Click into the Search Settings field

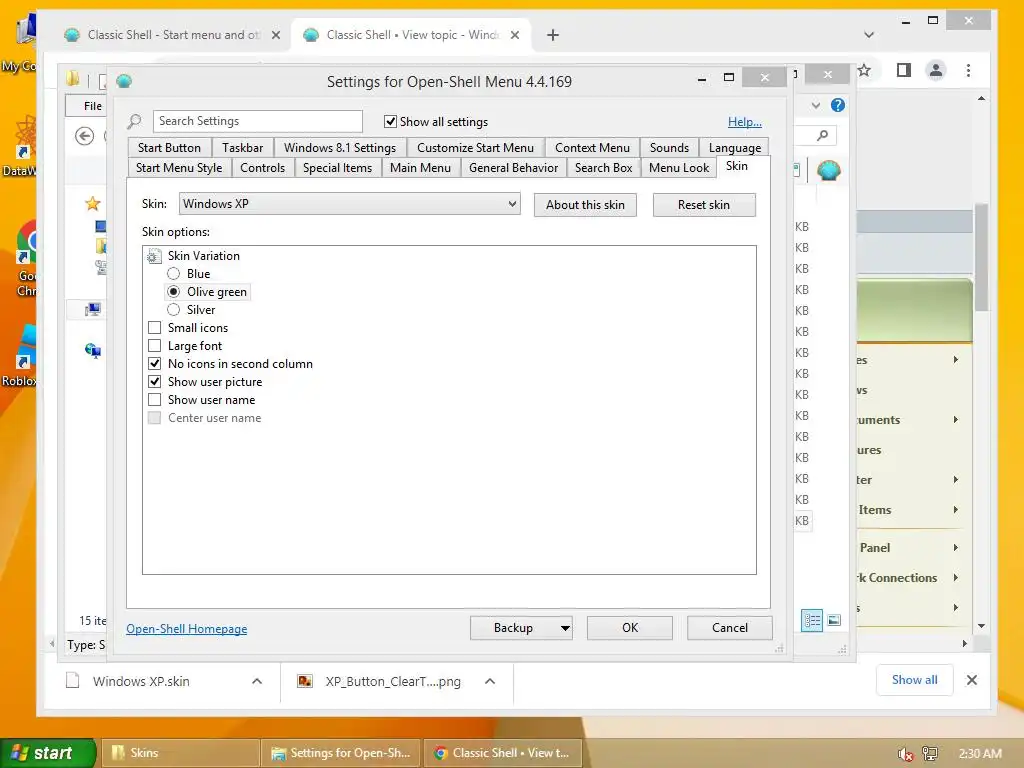(x=257, y=121)
